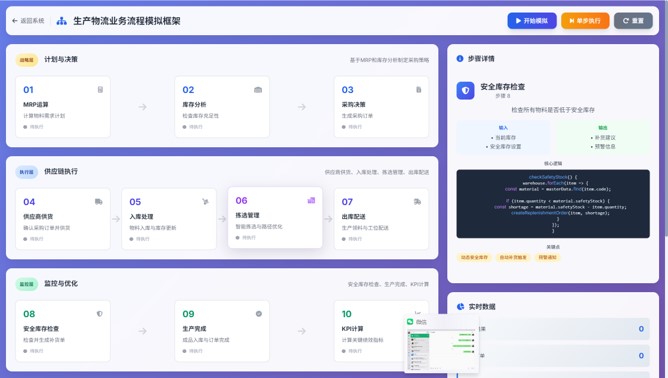Click the 返回系统 back link

28,20
